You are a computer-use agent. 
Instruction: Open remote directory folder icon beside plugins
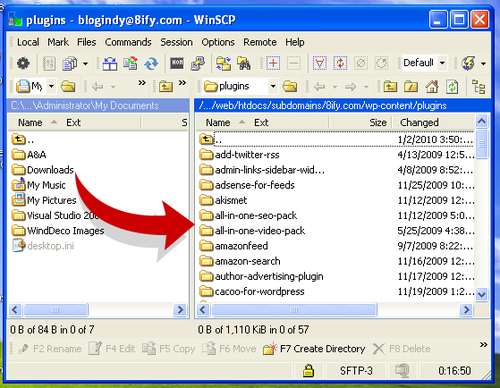click(x=290, y=87)
